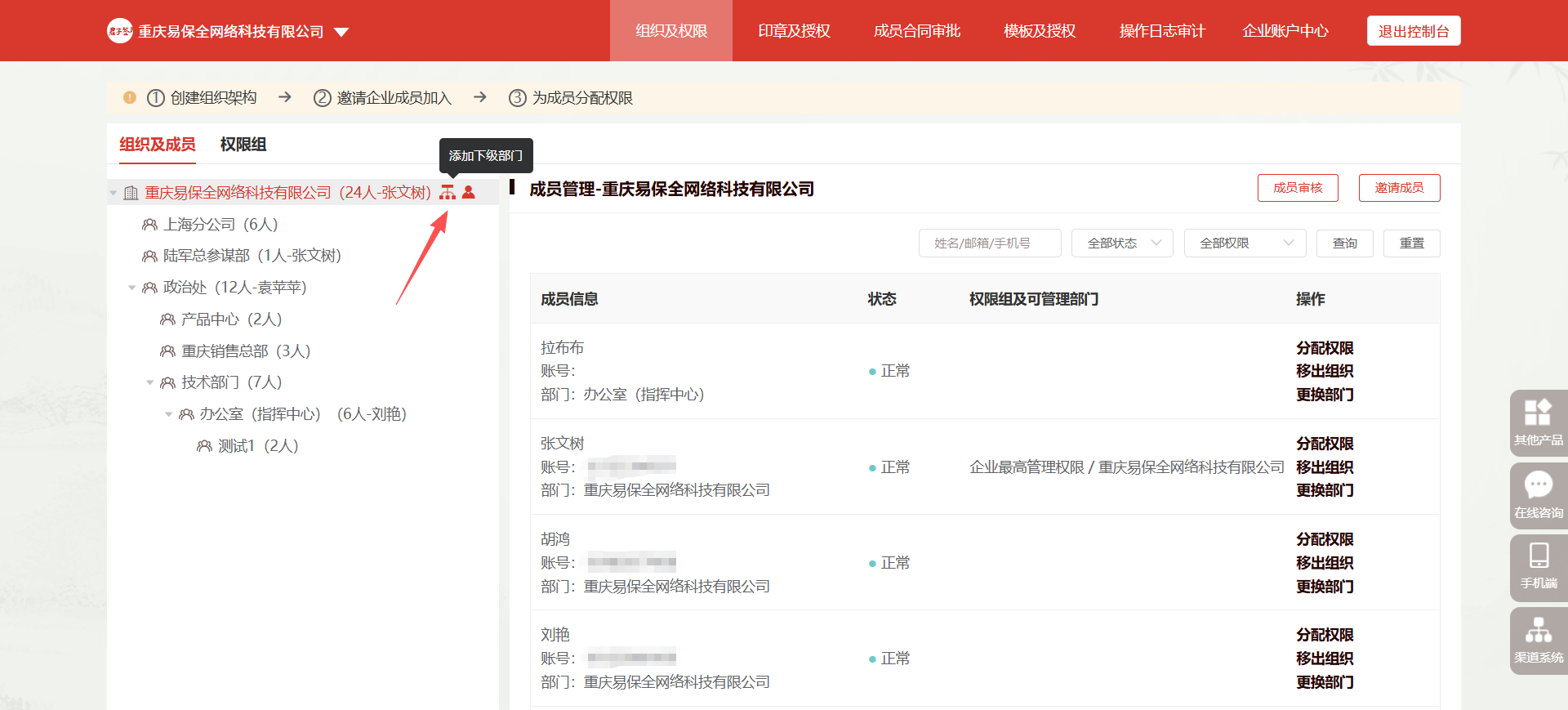Click the orange warning icon in guide bar
This screenshot has width=1568, height=710.
pos(129,97)
